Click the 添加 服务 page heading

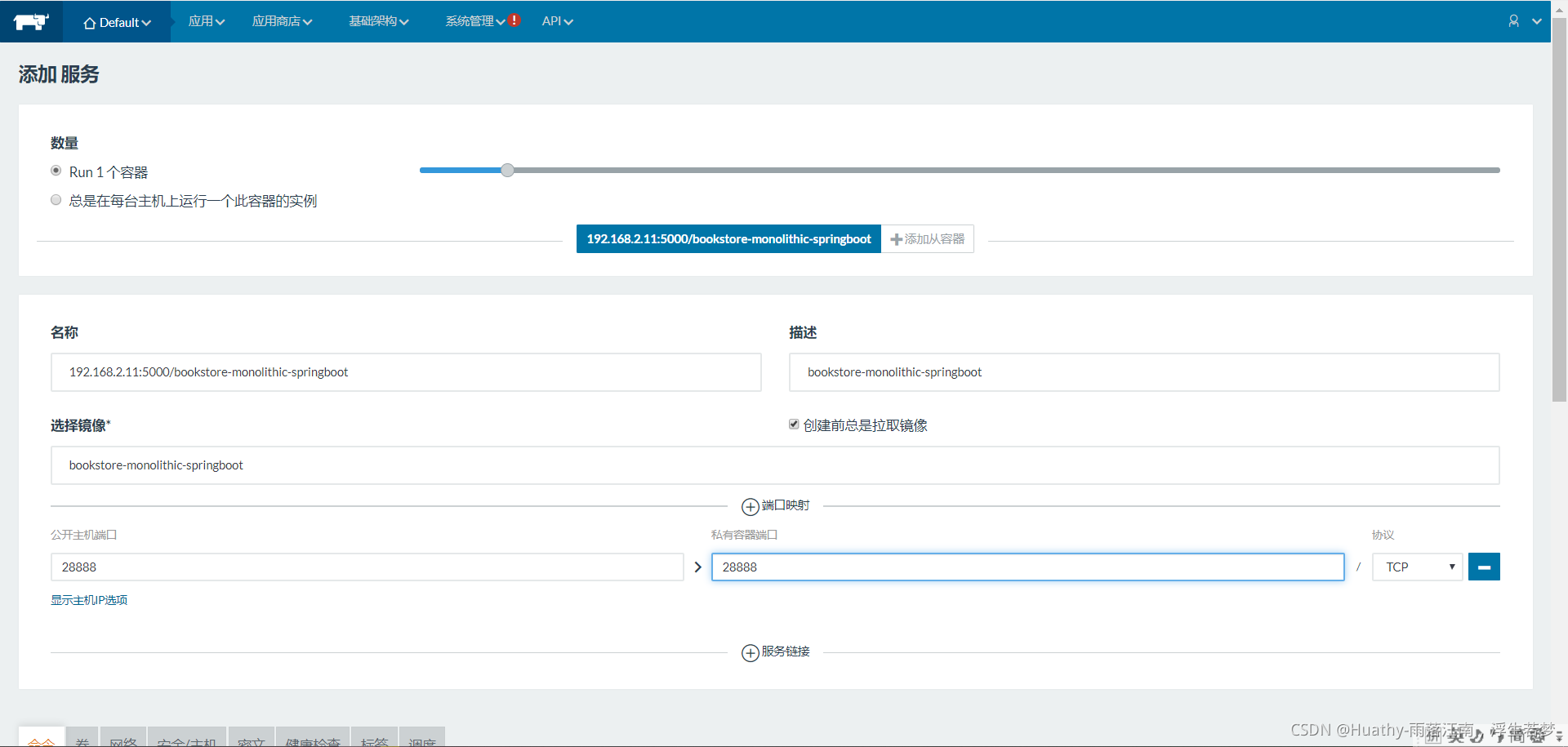tap(59, 74)
